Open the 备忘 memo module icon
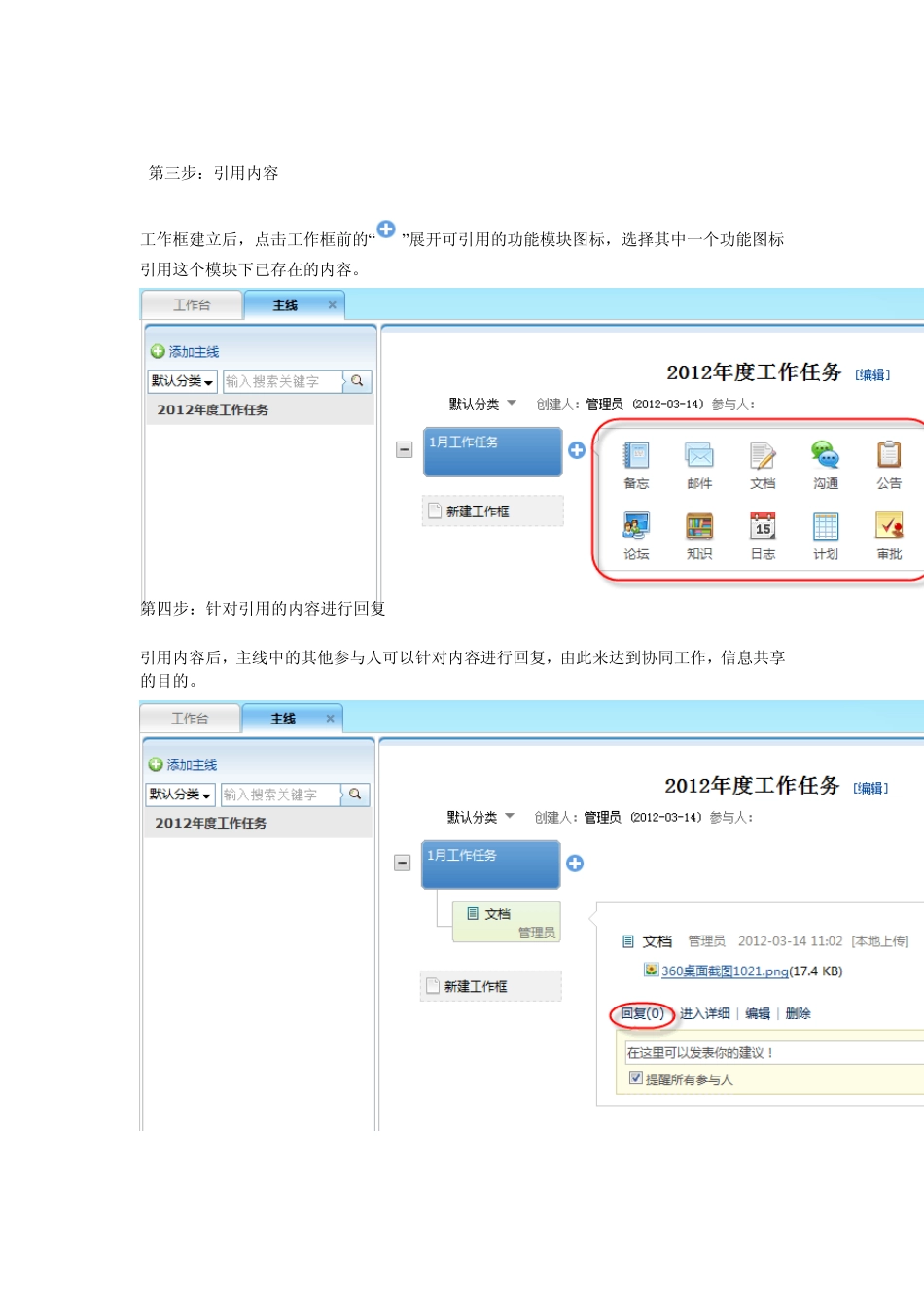This screenshot has height=1307, width=924. pyautogui.click(x=636, y=455)
